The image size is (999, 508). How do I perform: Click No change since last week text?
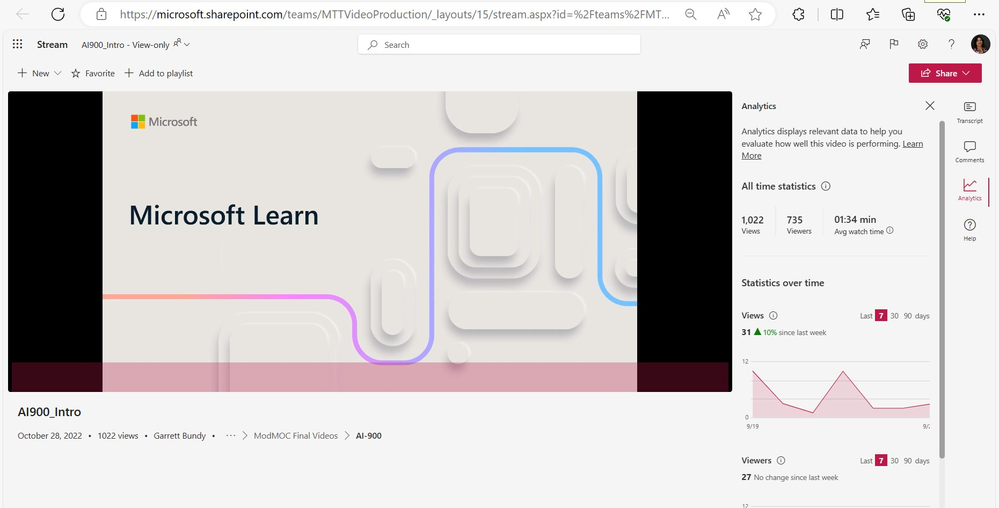(796, 477)
